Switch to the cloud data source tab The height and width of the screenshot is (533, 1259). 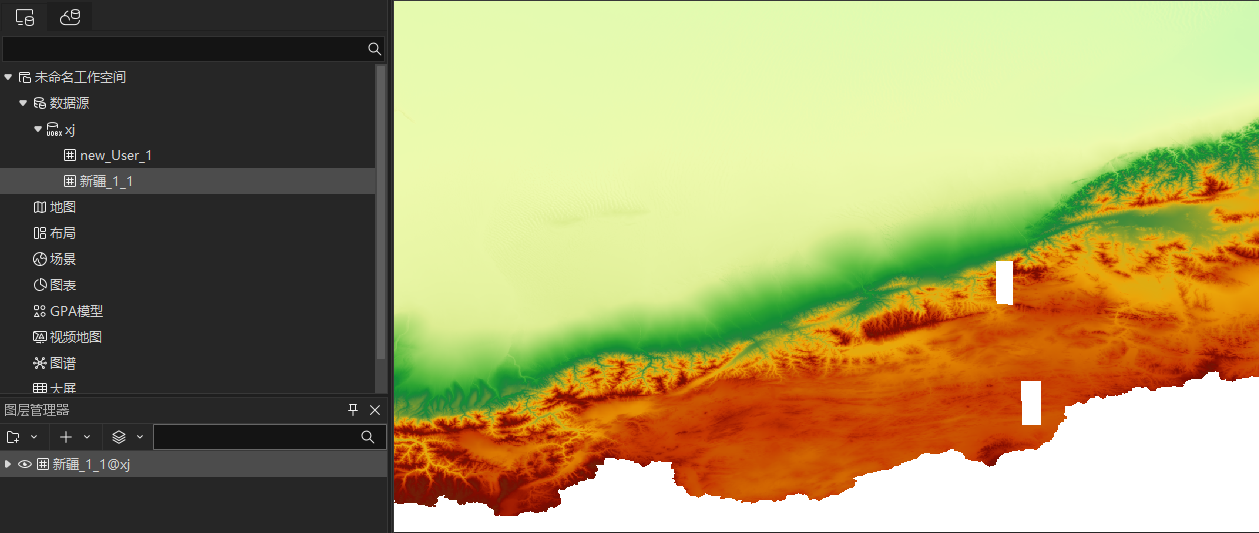click(69, 17)
